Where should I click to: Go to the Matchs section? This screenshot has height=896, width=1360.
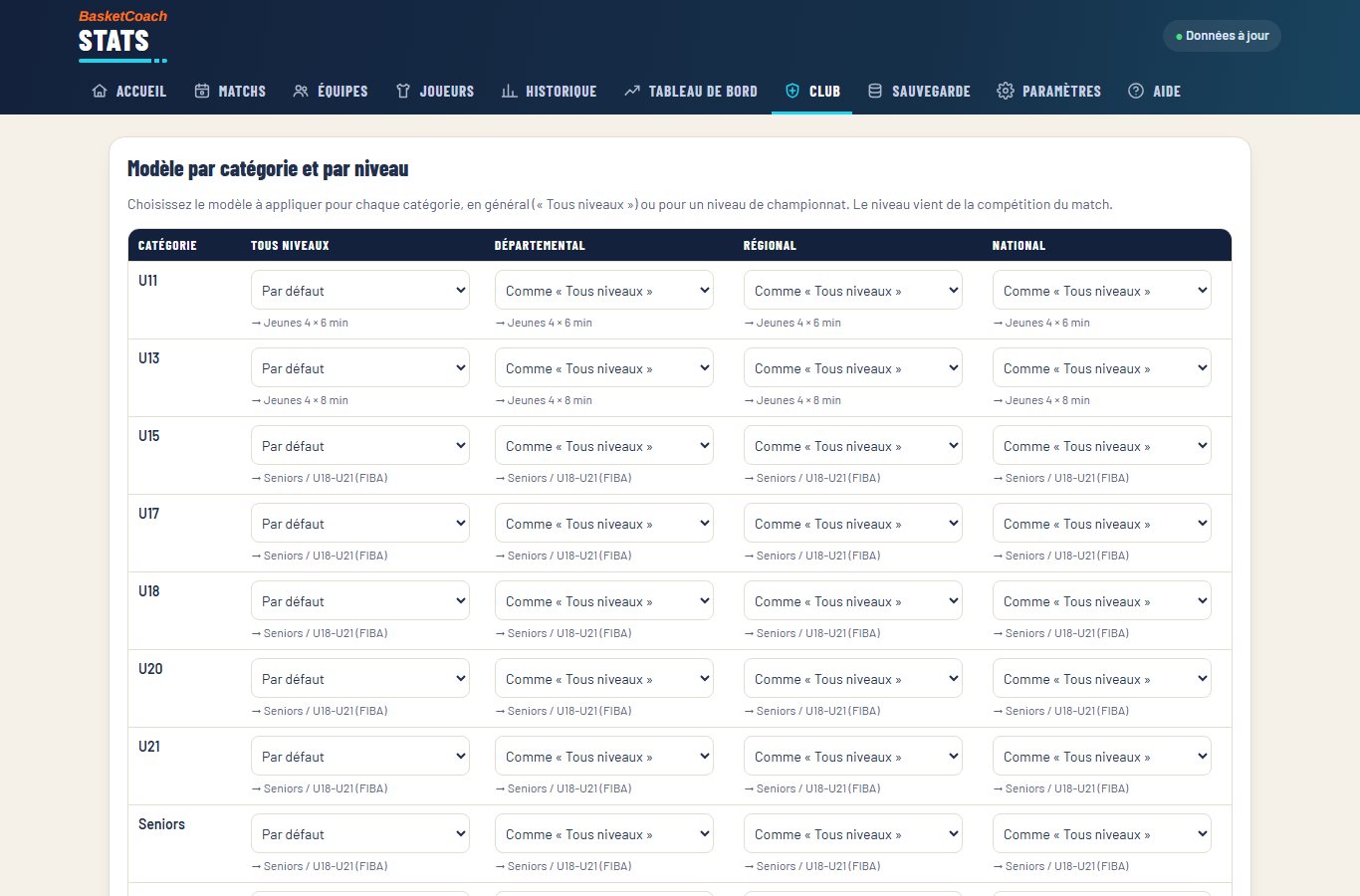pos(230,91)
